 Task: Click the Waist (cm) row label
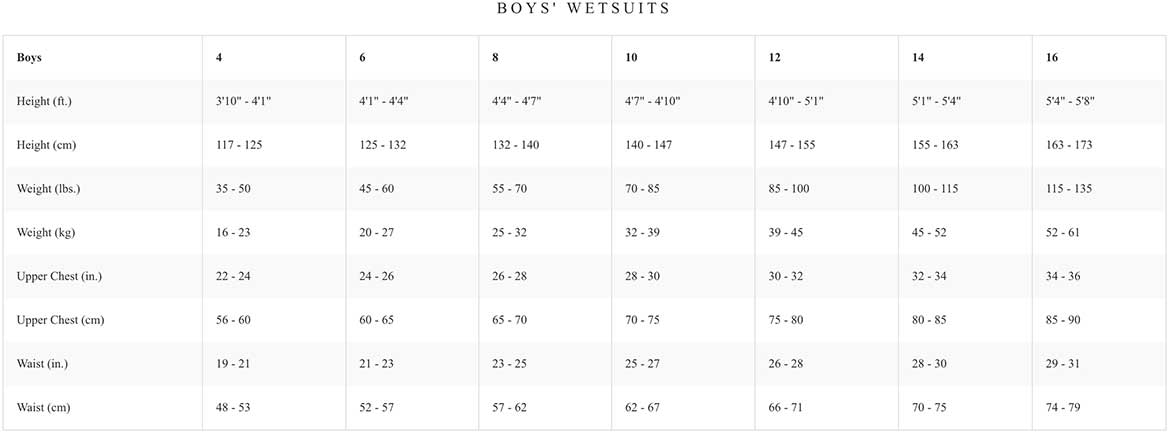pyautogui.click(x=44, y=407)
